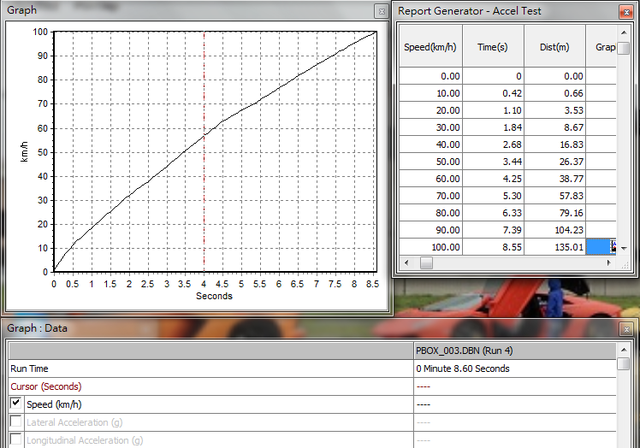Select the 104.23 distance cell
Viewport: 640px width, 448px height.
tap(555, 230)
